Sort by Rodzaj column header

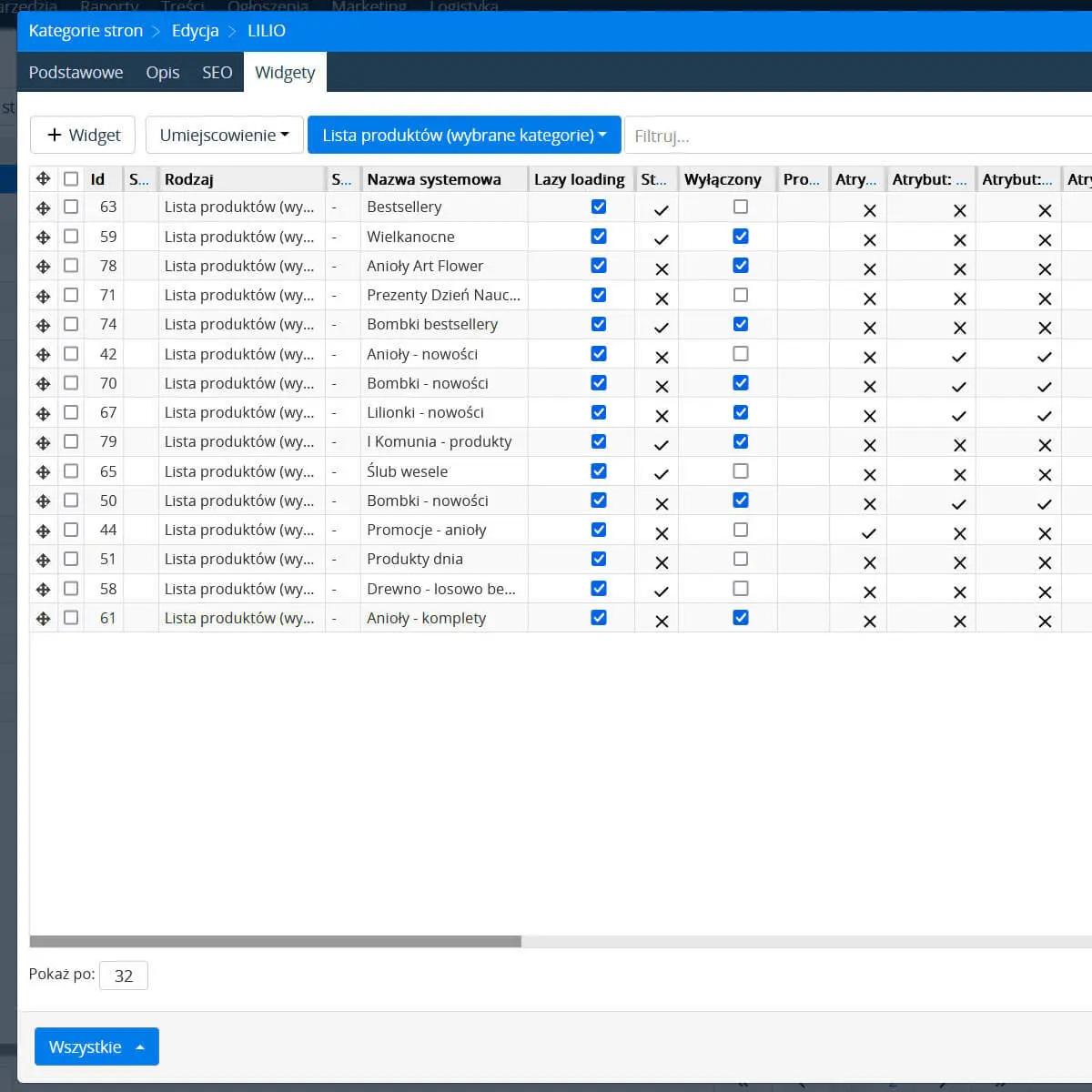pos(241,179)
